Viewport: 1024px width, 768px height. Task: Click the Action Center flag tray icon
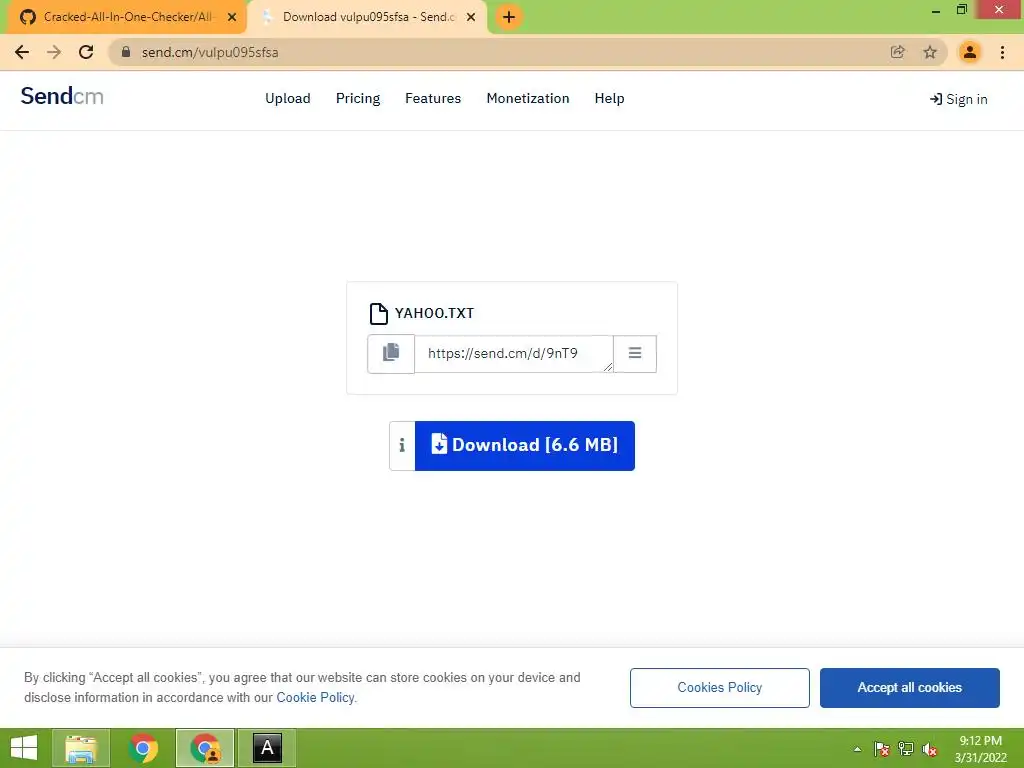click(882, 749)
